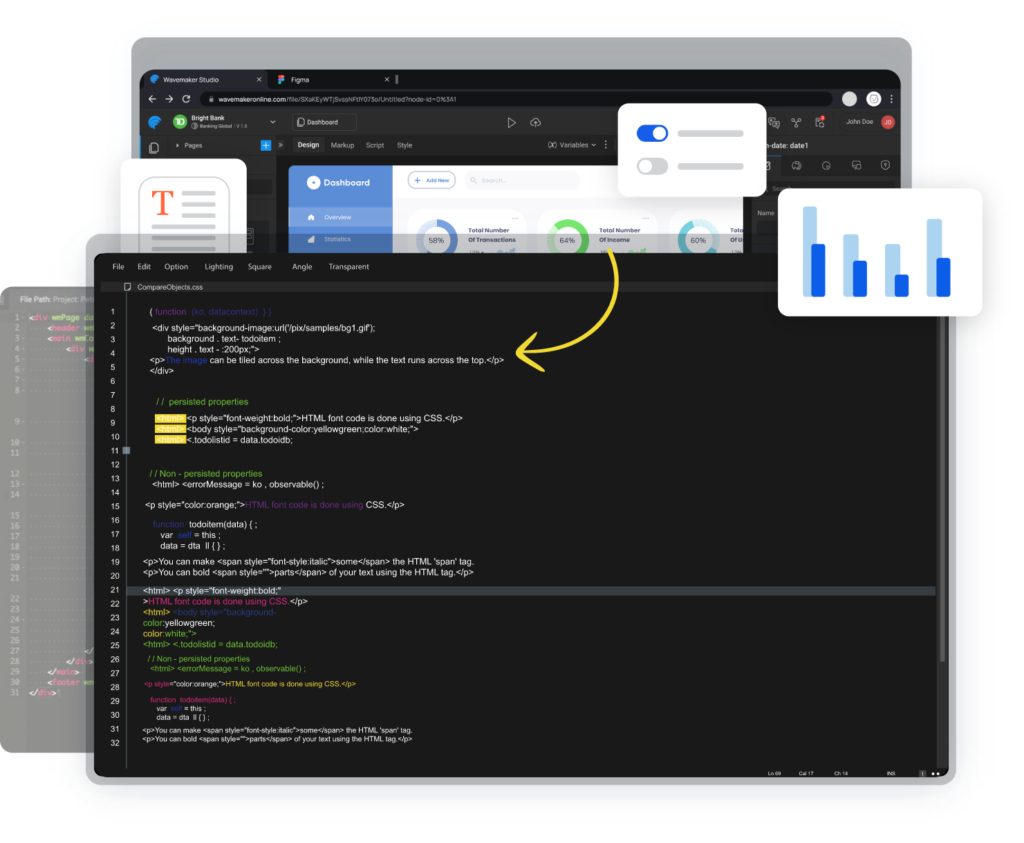Expand the Pages tree in Wavemaker
The height and width of the screenshot is (843, 1024).
point(177,146)
